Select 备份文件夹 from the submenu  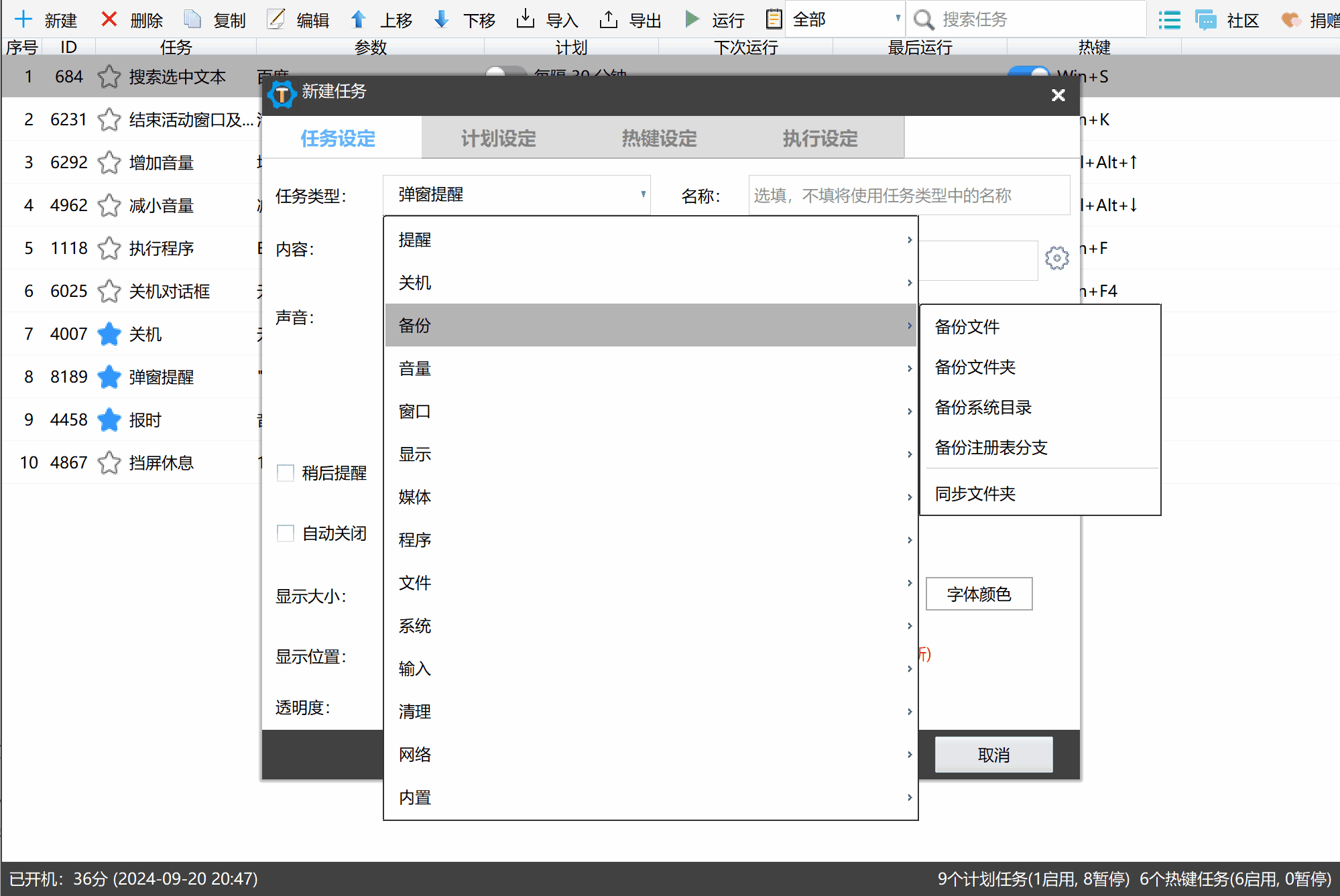975,367
